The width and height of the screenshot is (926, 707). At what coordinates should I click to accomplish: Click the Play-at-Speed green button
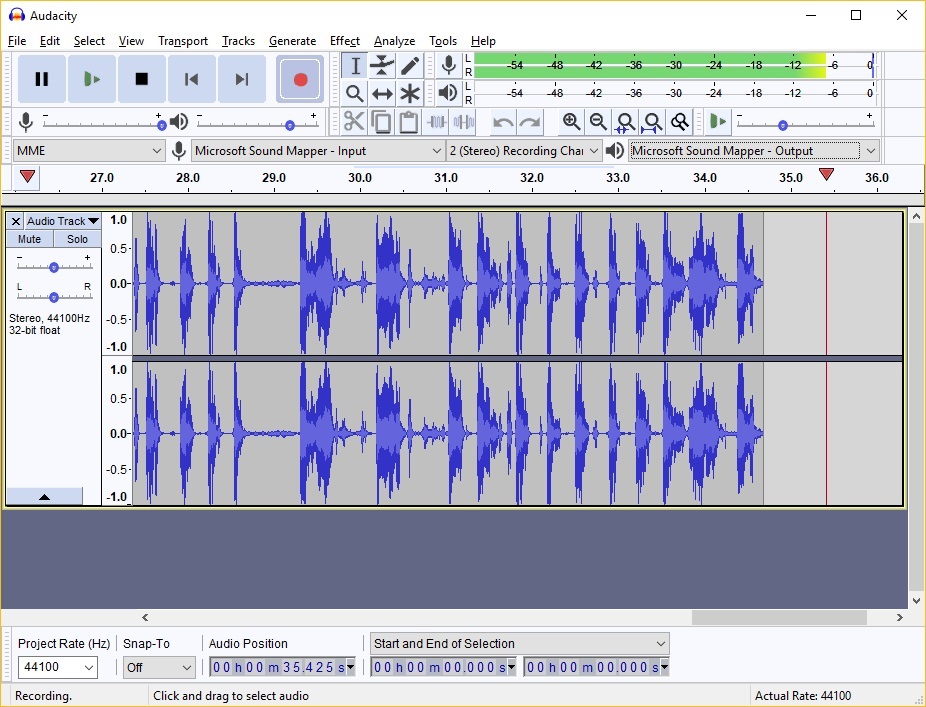[718, 122]
